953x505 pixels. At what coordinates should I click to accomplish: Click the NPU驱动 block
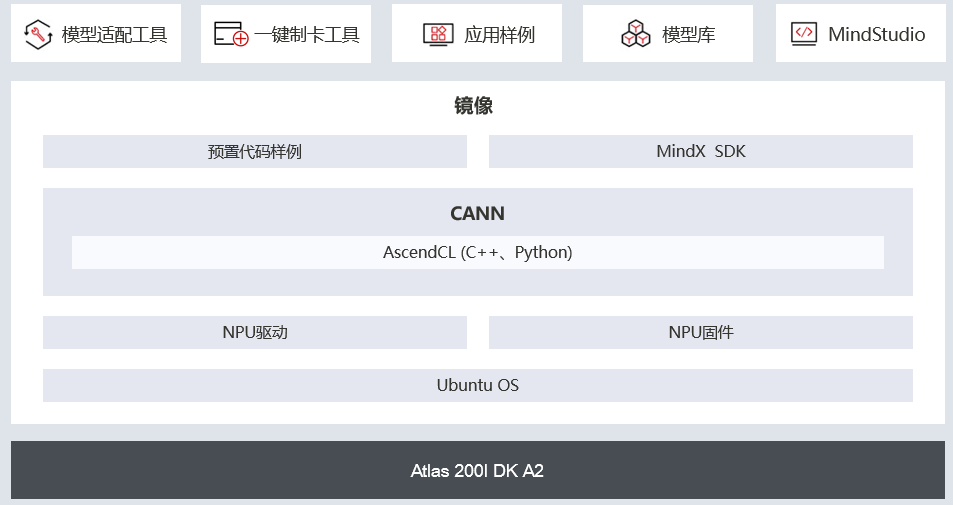(x=255, y=332)
